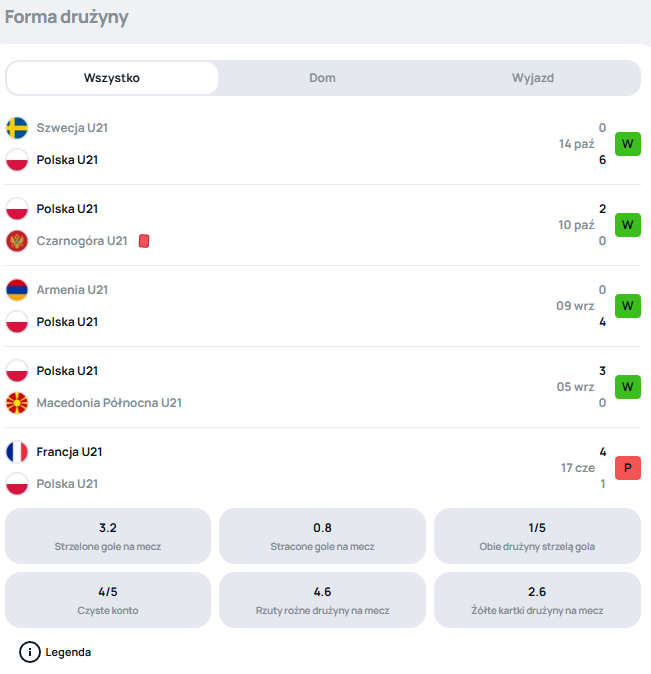Click the Sweden U21 flag icon
651x674 pixels.
click(x=17, y=128)
